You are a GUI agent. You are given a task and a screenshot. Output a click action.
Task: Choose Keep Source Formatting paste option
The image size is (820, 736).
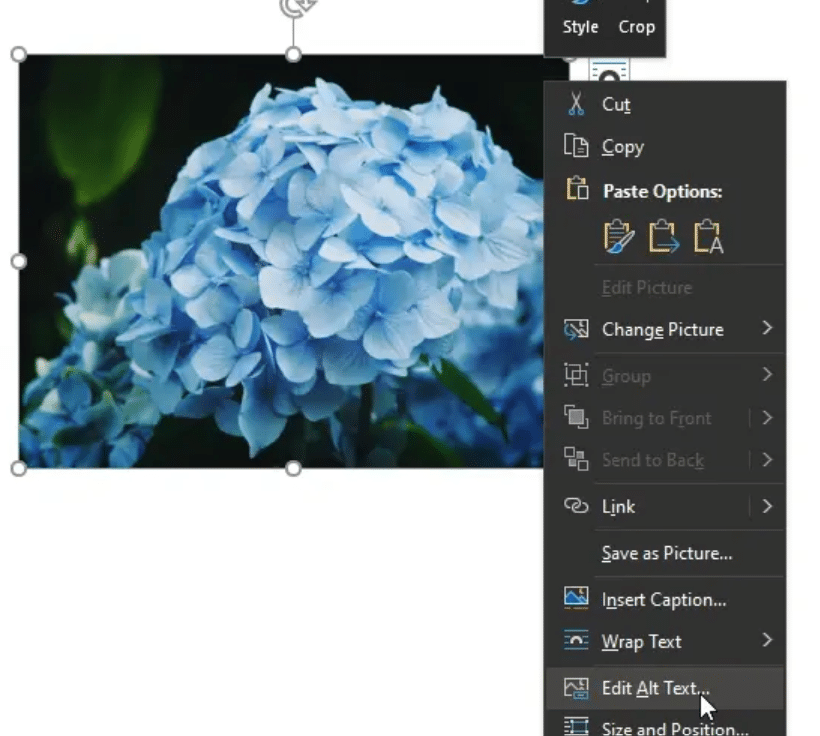tap(619, 236)
